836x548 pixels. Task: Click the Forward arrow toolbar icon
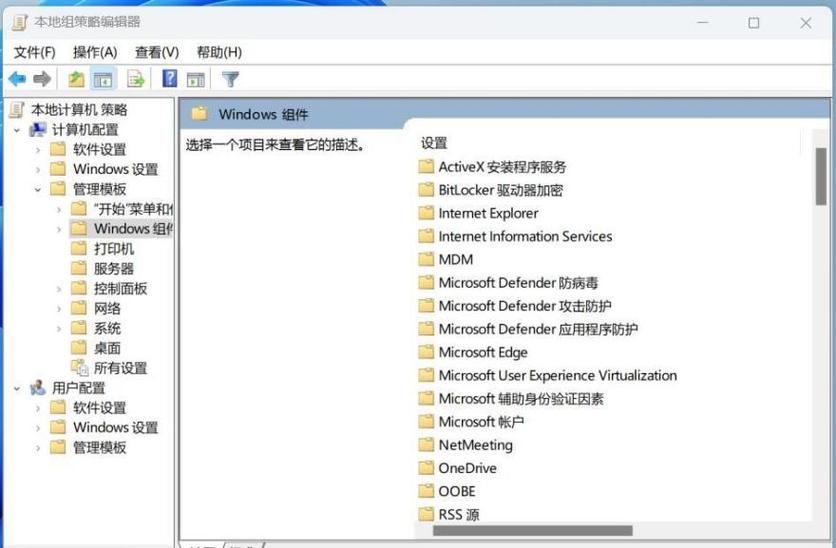(42, 79)
